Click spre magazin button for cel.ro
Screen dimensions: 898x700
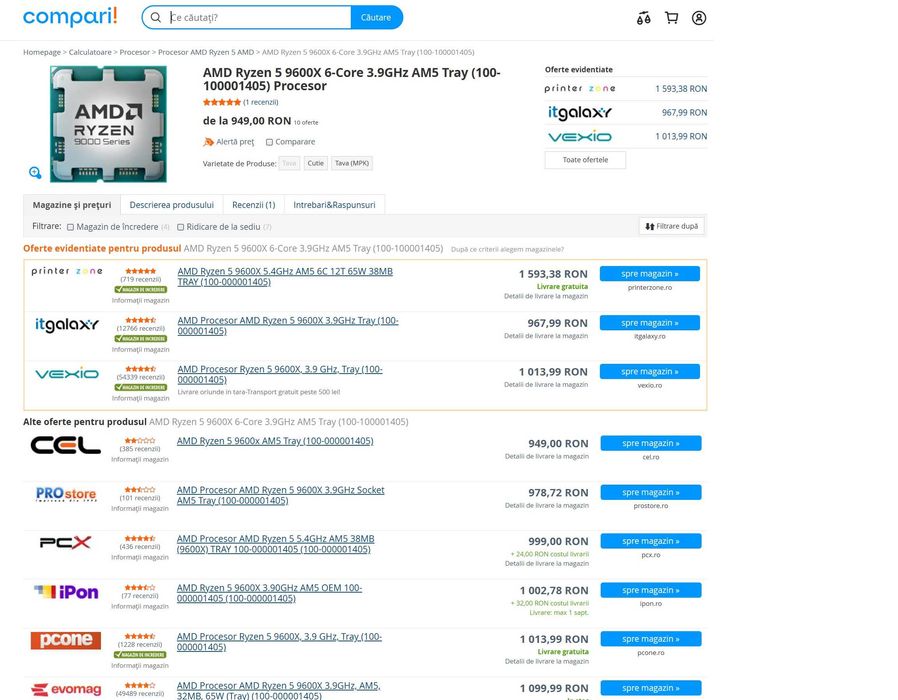pos(651,443)
